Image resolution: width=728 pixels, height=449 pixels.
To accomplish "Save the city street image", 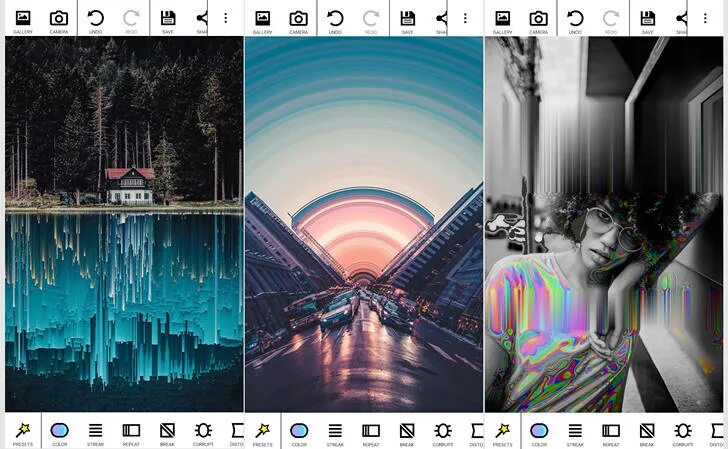I will (407, 22).
